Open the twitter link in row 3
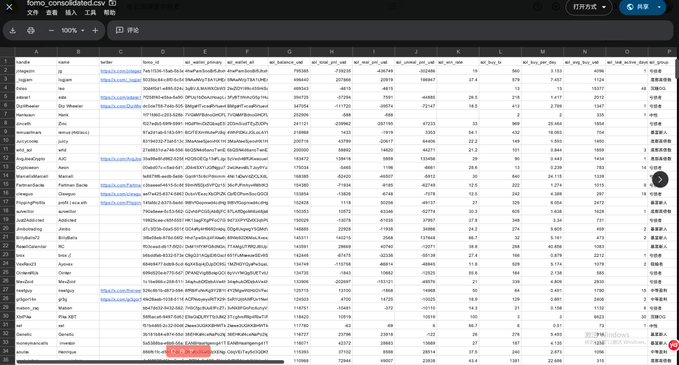 click(120, 80)
